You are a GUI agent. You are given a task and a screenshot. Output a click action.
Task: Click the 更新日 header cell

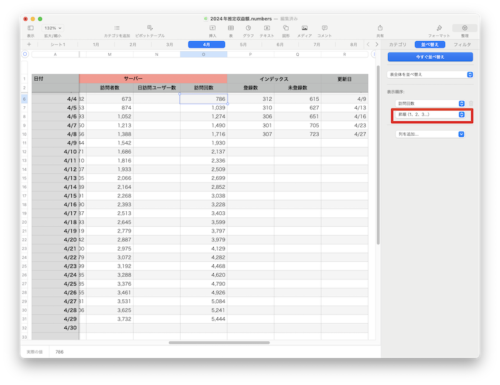tap(345, 79)
